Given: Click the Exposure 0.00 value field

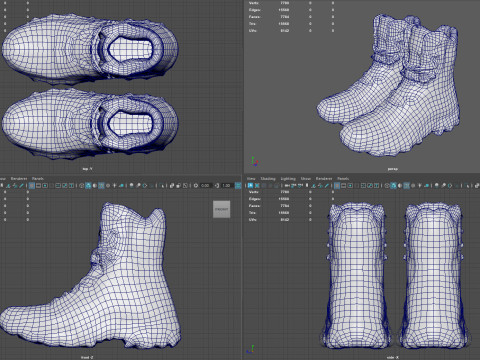Looking at the screenshot, I should point(205,185).
